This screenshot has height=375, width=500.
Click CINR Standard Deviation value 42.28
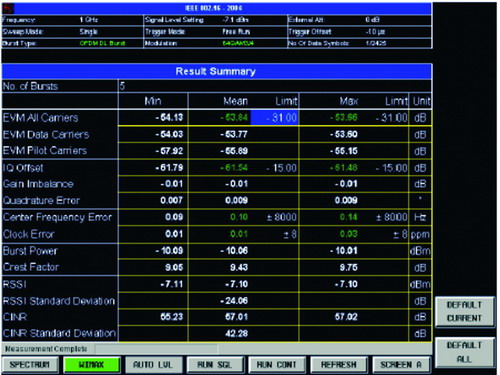(x=237, y=333)
